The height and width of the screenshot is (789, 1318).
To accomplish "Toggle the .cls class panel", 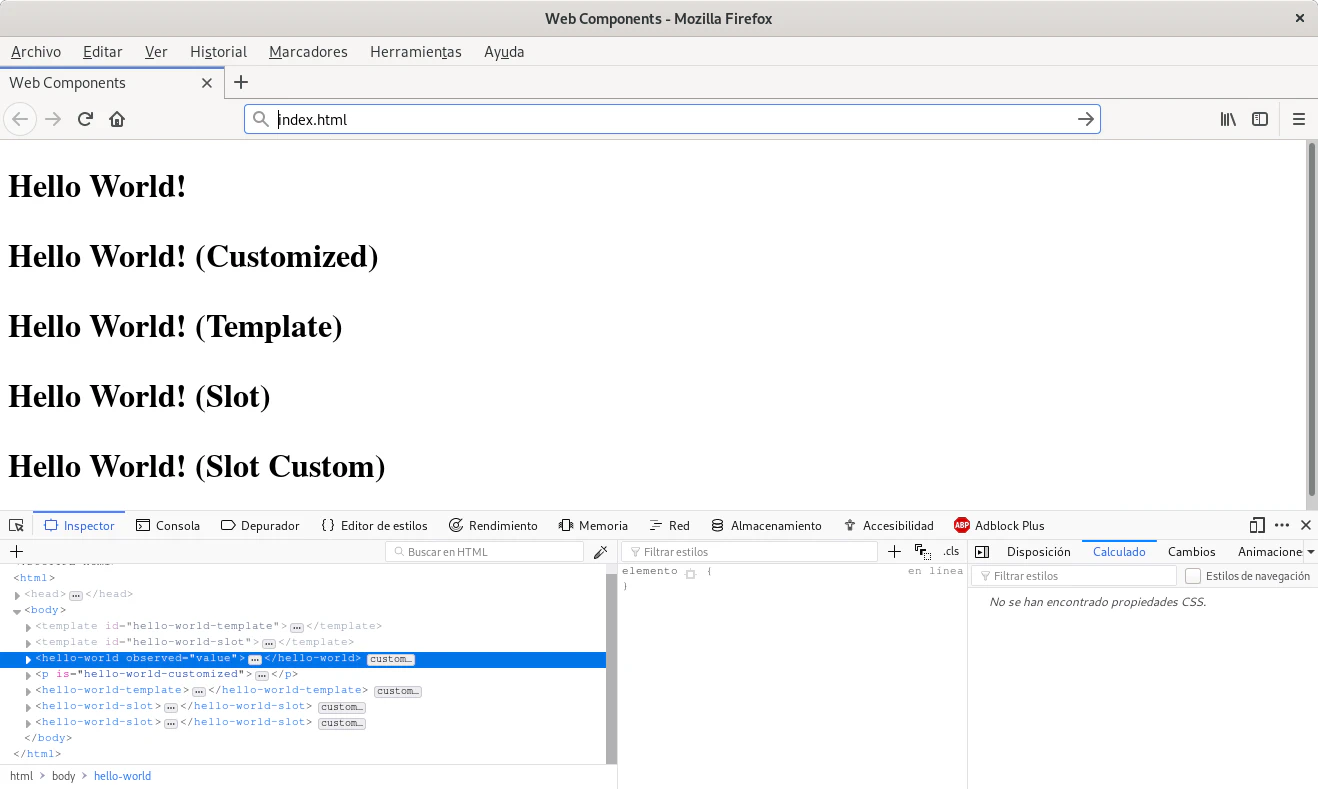I will click(x=950, y=552).
